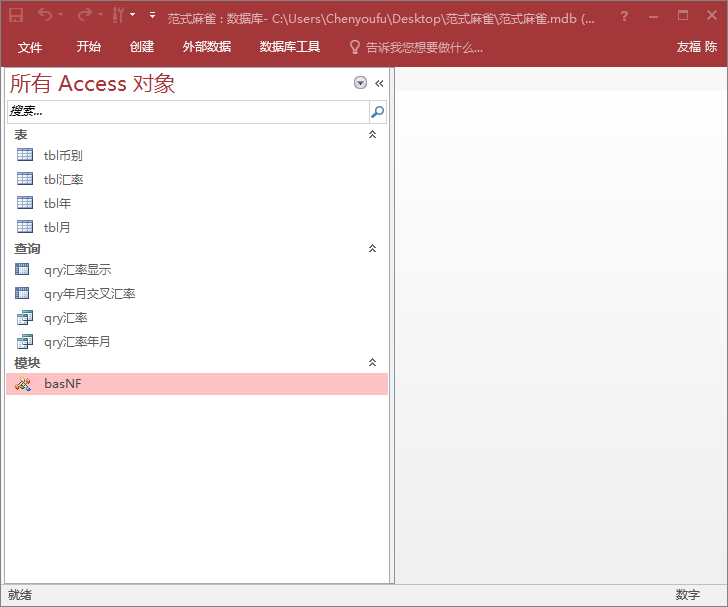Click the 查询 group header
The width and height of the screenshot is (728, 607).
pos(27,248)
